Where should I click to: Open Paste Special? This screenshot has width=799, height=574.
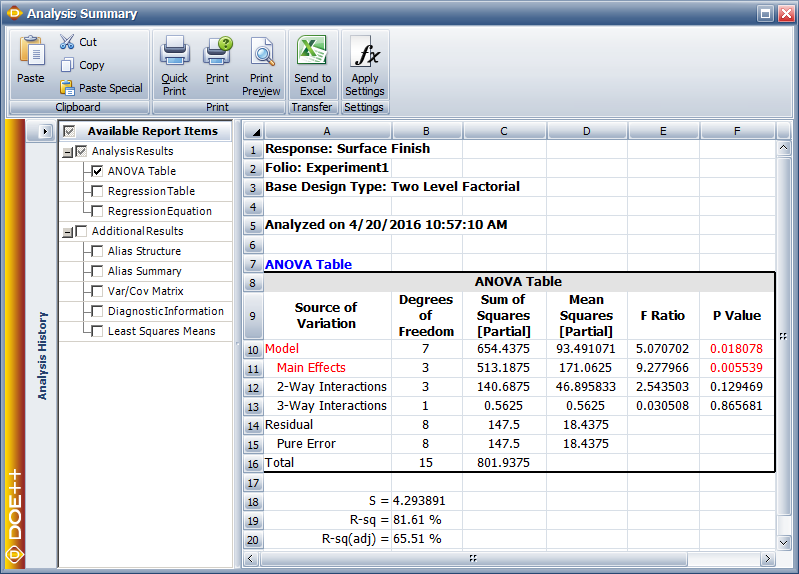click(101, 88)
